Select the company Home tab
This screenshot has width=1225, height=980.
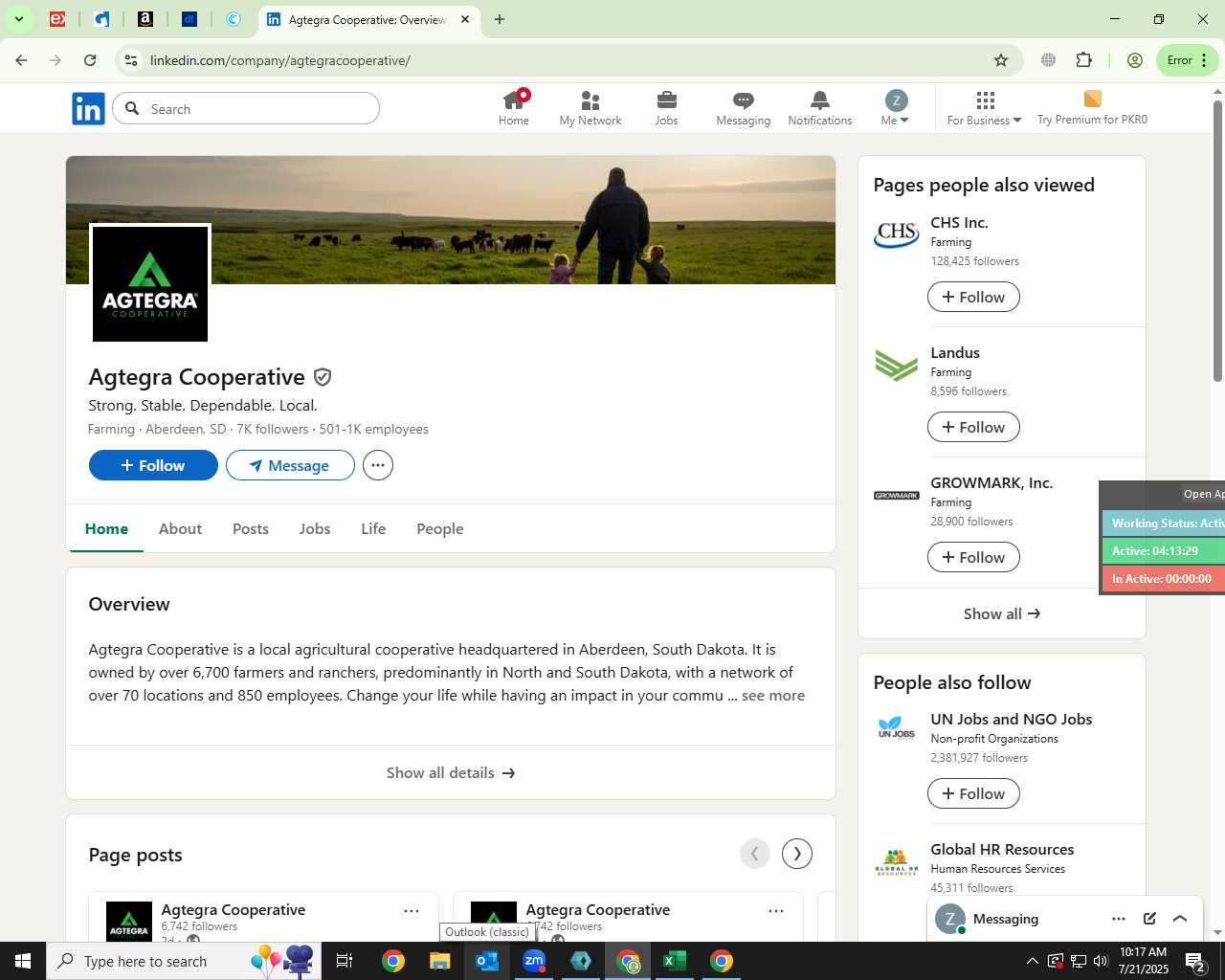(106, 529)
